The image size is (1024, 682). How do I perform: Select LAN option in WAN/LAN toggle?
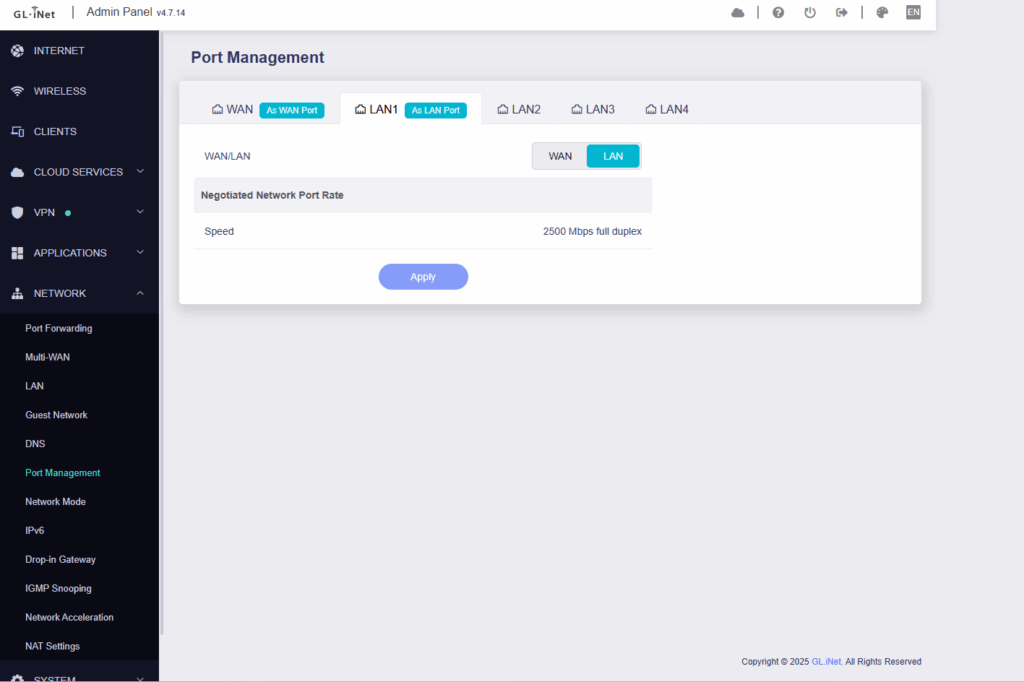pyautogui.click(x=613, y=156)
